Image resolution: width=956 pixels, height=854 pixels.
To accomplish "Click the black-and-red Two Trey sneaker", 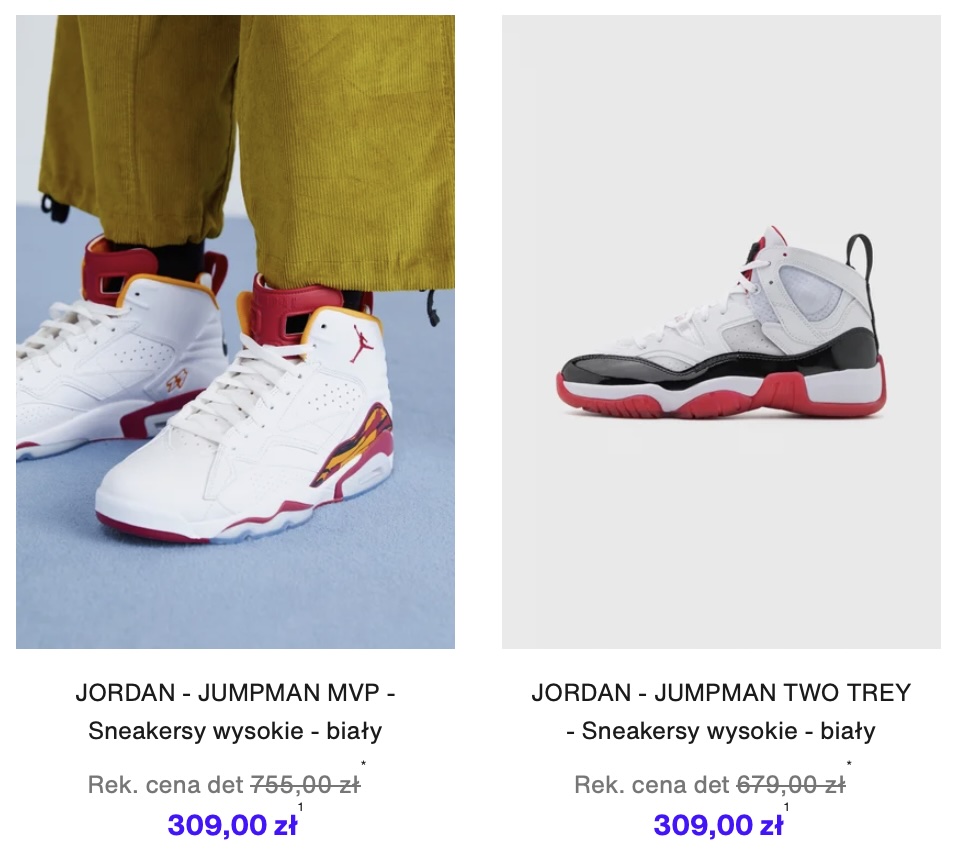I will 721,323.
